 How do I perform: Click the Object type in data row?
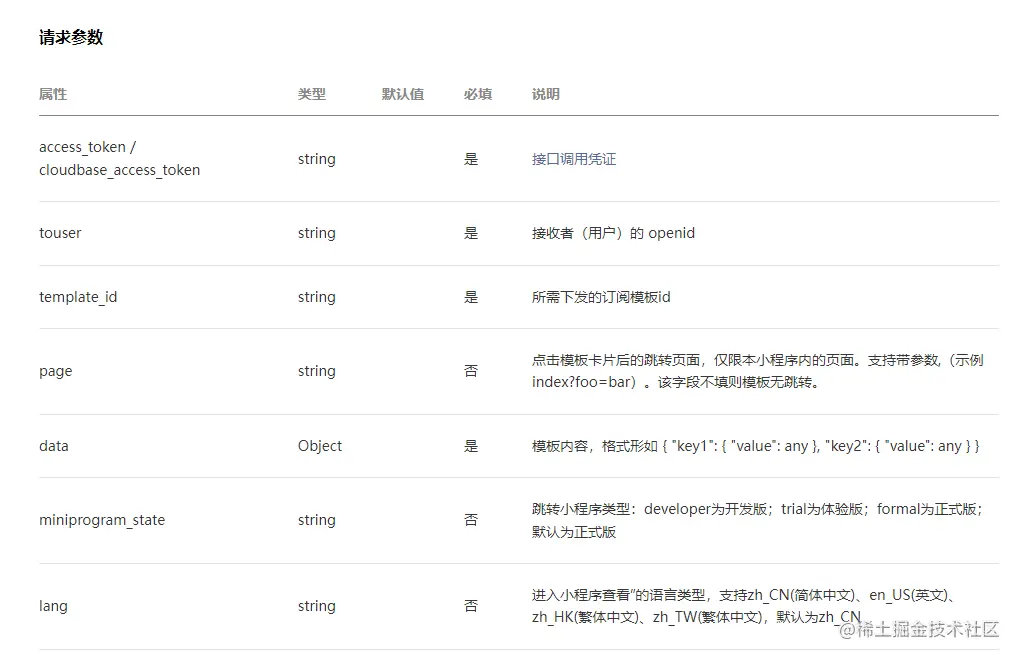pos(320,446)
